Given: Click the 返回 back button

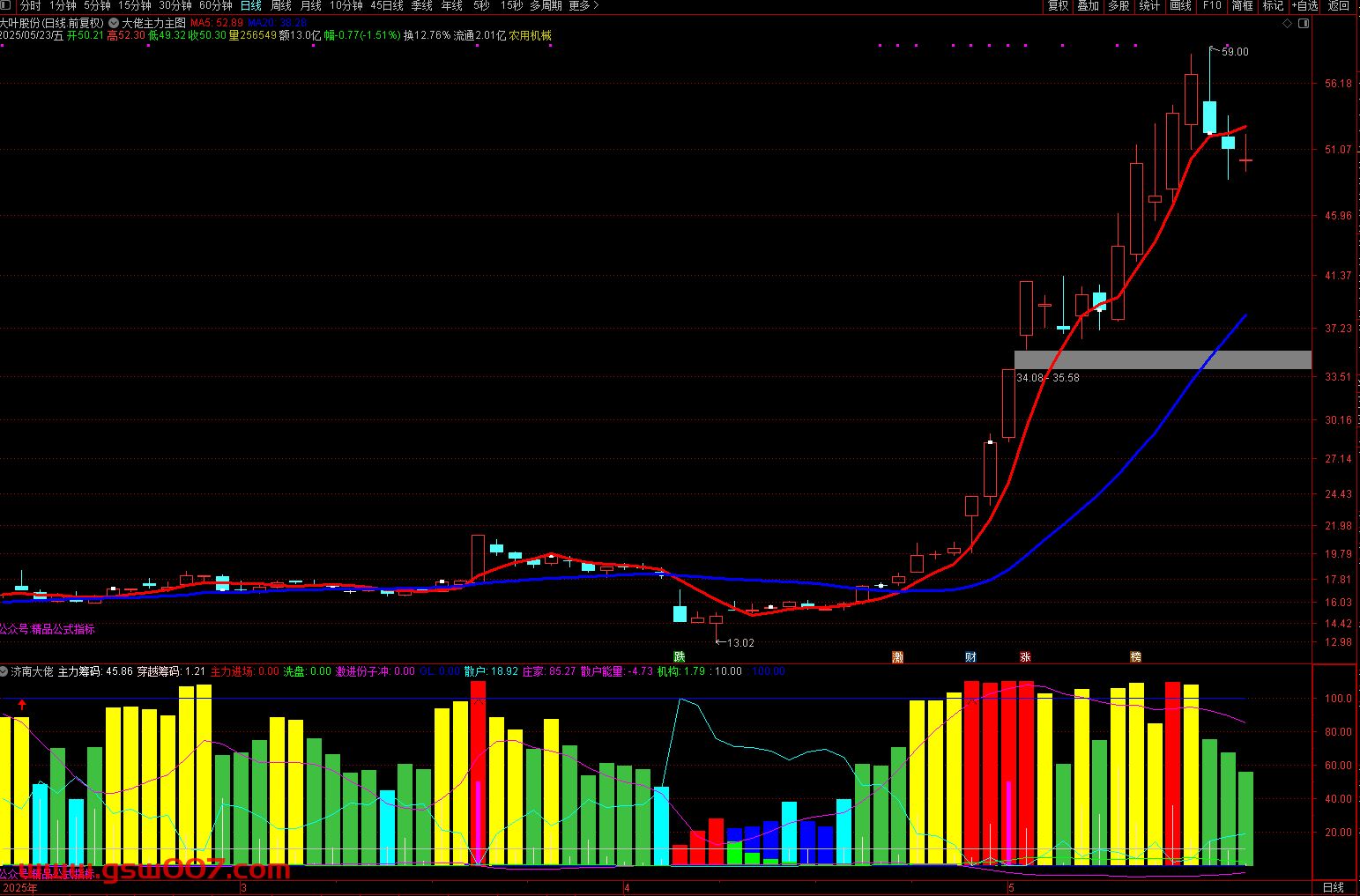Looking at the screenshot, I should 1339,5.
